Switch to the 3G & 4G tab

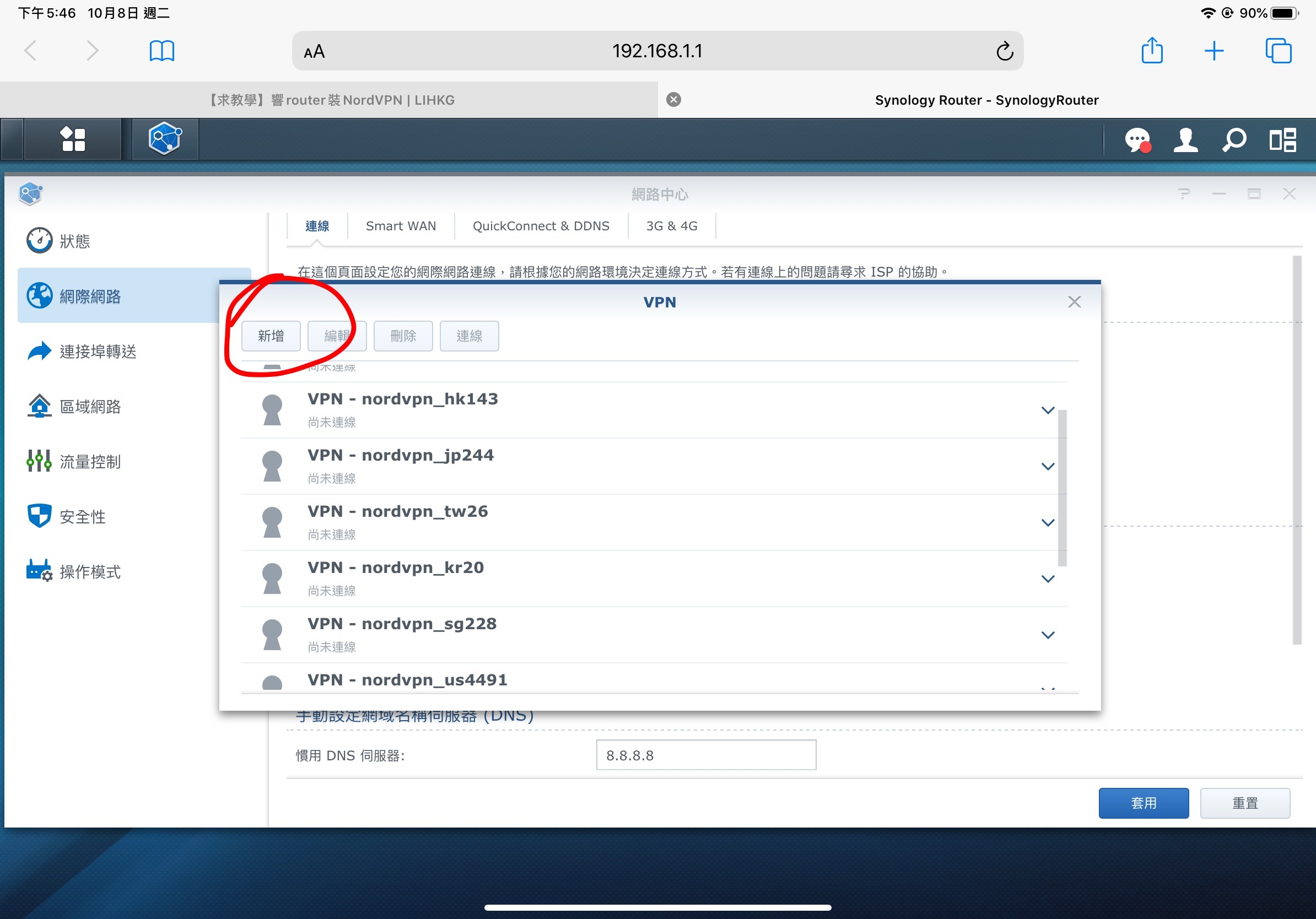(x=671, y=226)
